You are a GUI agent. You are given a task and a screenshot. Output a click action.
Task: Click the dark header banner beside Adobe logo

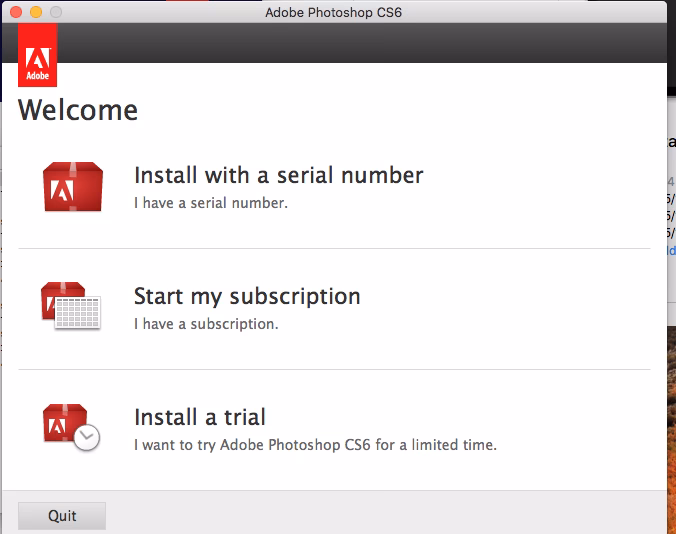[x=360, y=44]
